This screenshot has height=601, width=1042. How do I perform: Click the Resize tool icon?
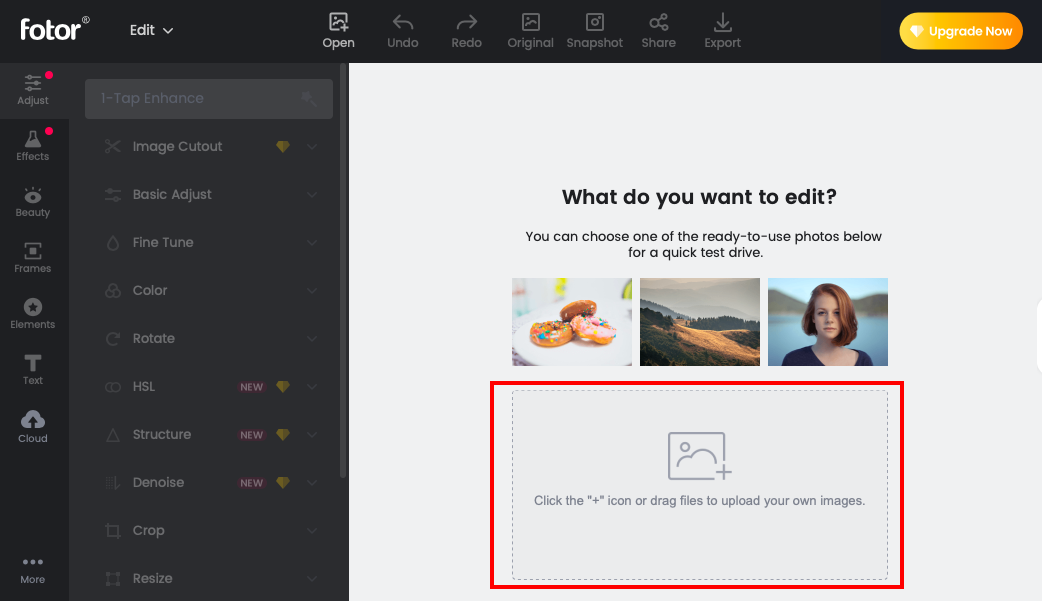pyautogui.click(x=113, y=578)
